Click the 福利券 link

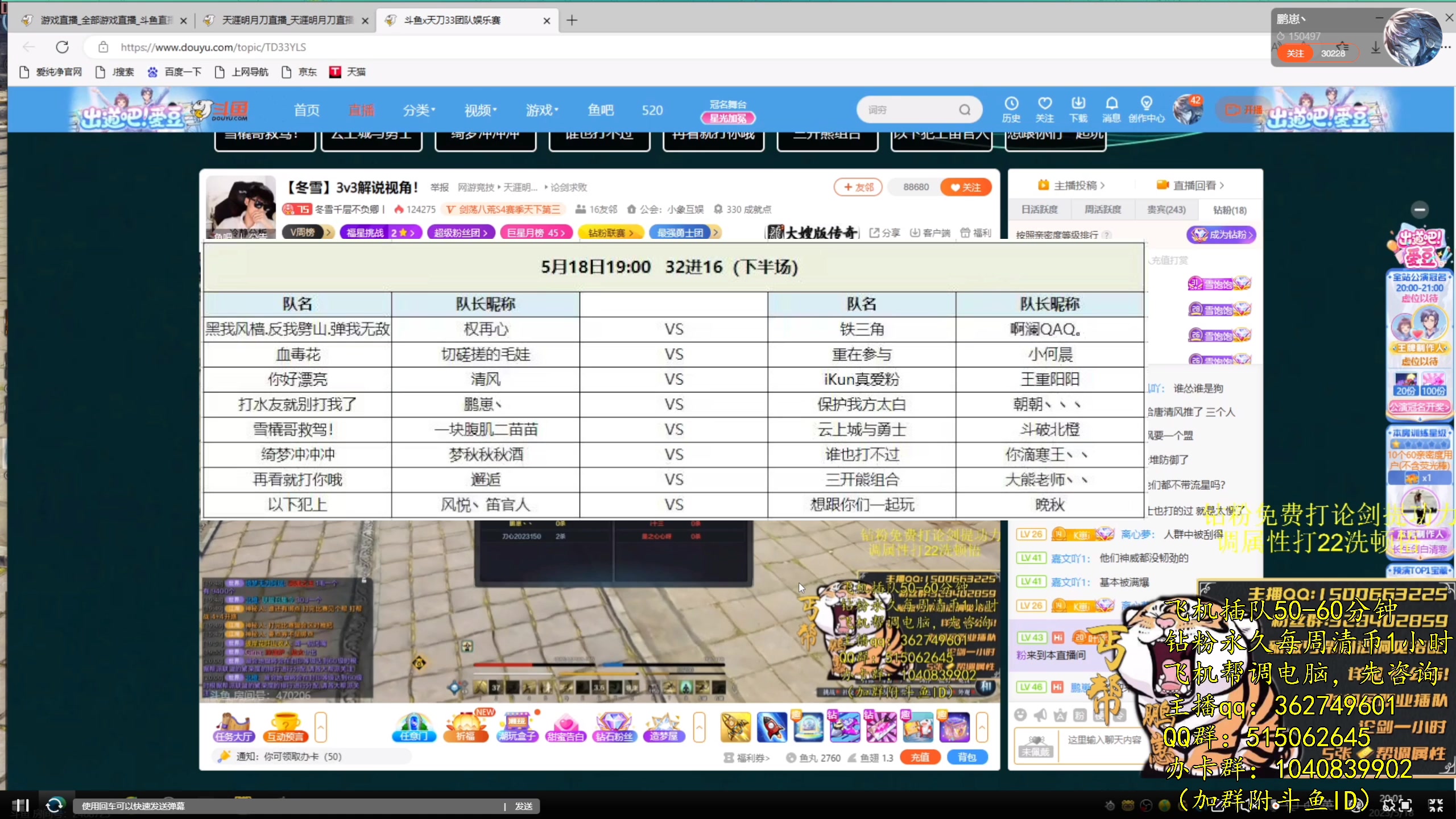(x=747, y=758)
